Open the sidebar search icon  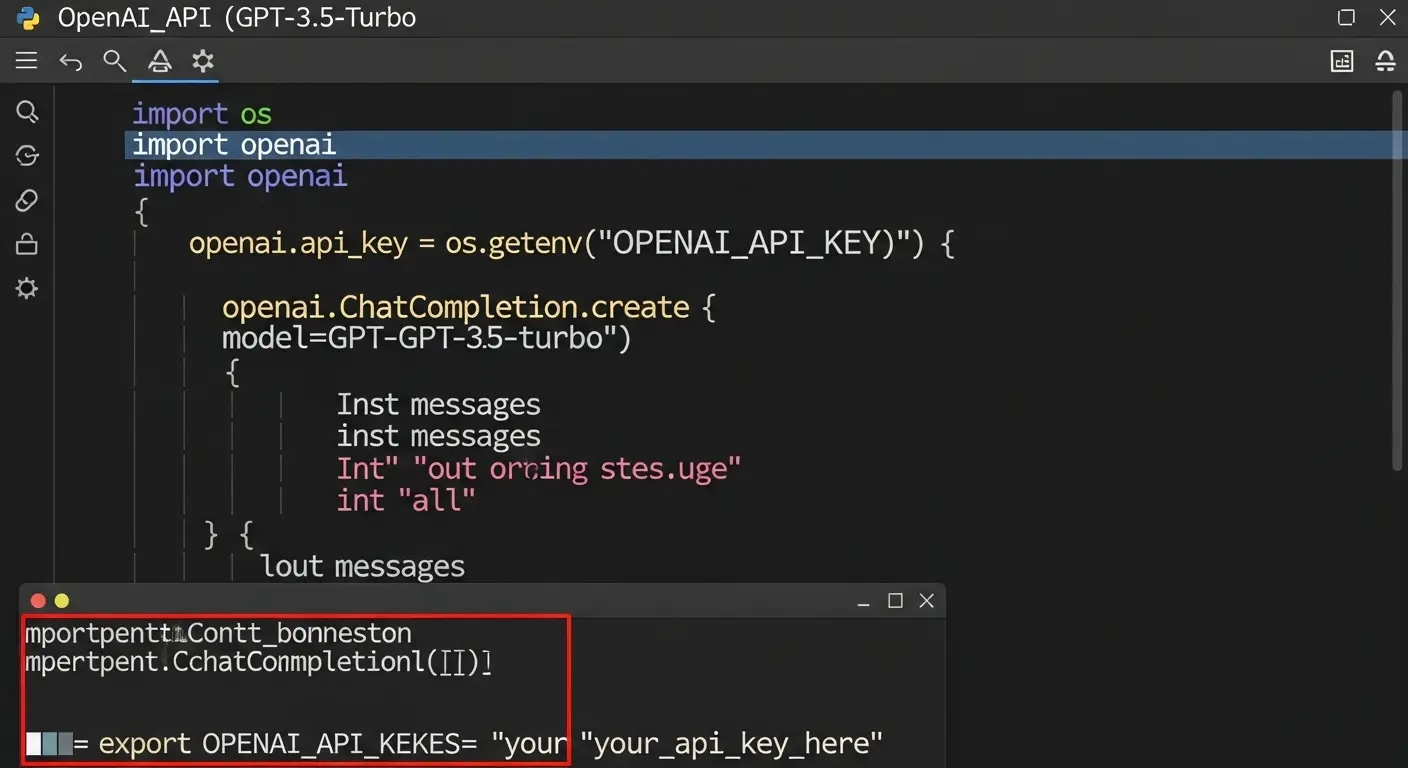(27, 111)
